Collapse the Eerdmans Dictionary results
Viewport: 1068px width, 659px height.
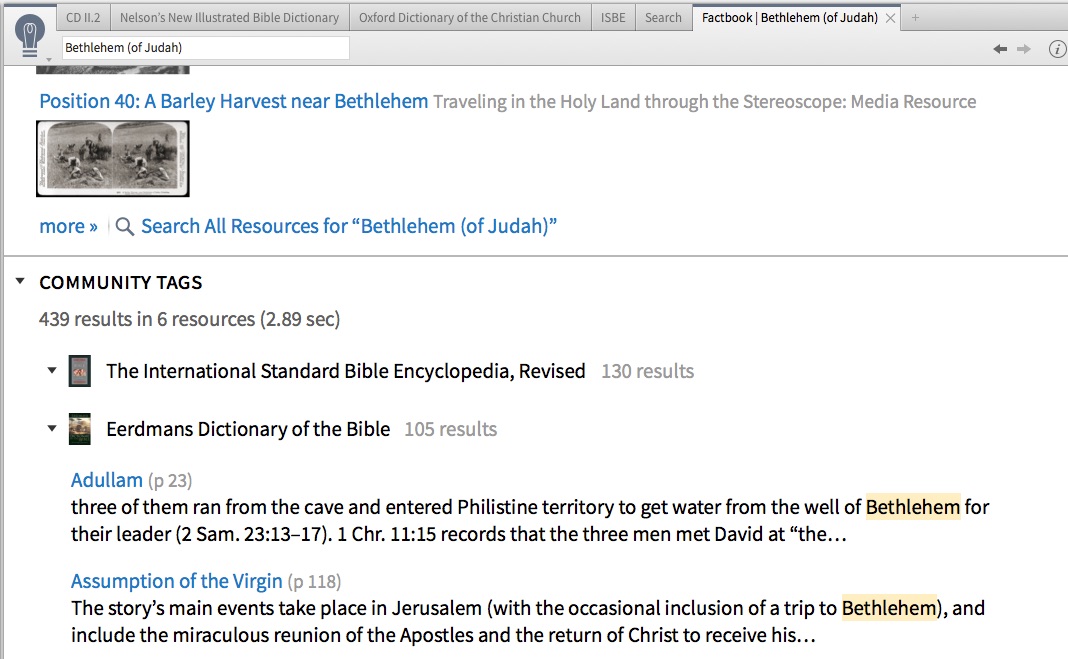point(52,428)
